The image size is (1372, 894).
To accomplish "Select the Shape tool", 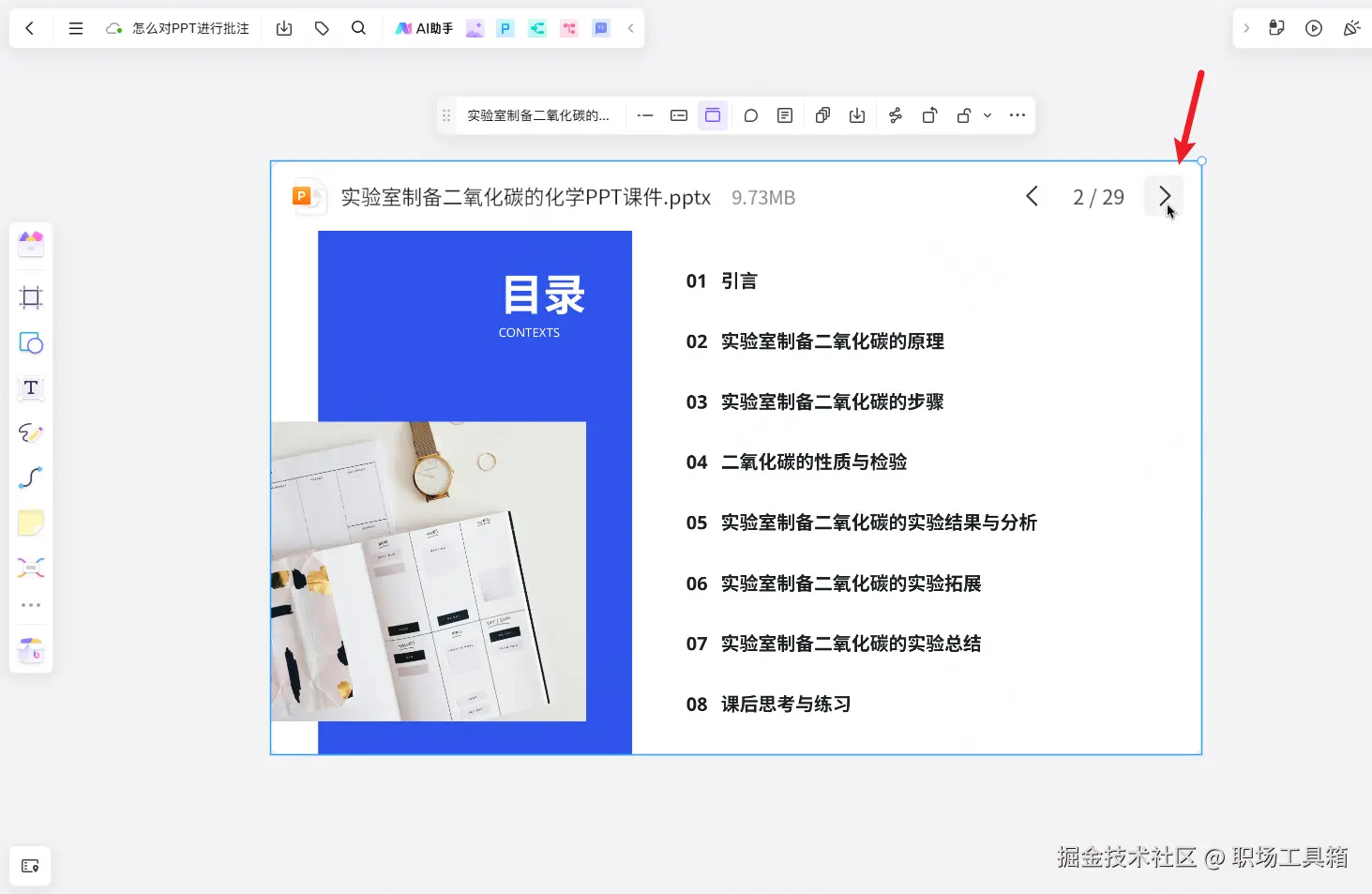I will 31,342.
